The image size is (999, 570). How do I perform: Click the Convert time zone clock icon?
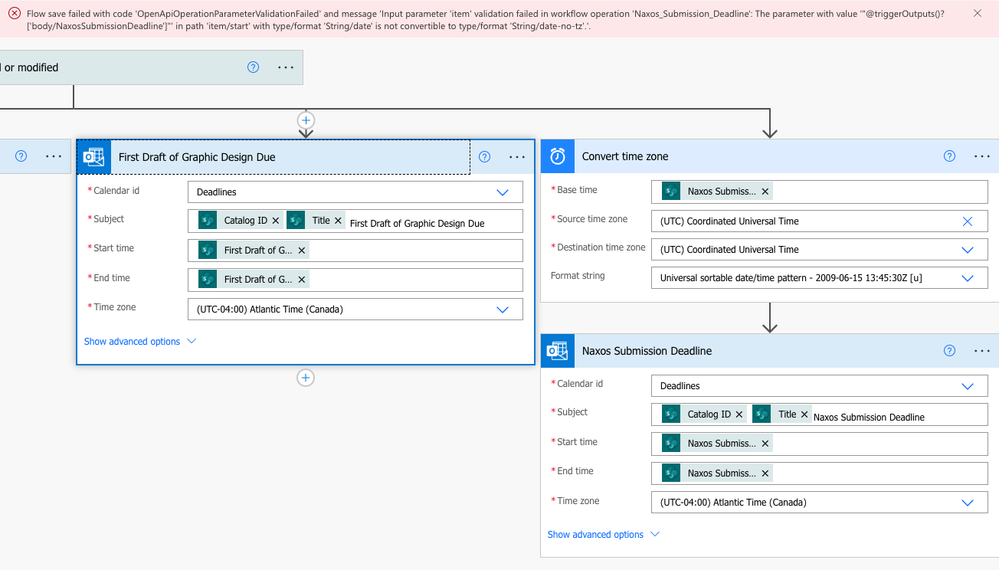(x=557, y=156)
